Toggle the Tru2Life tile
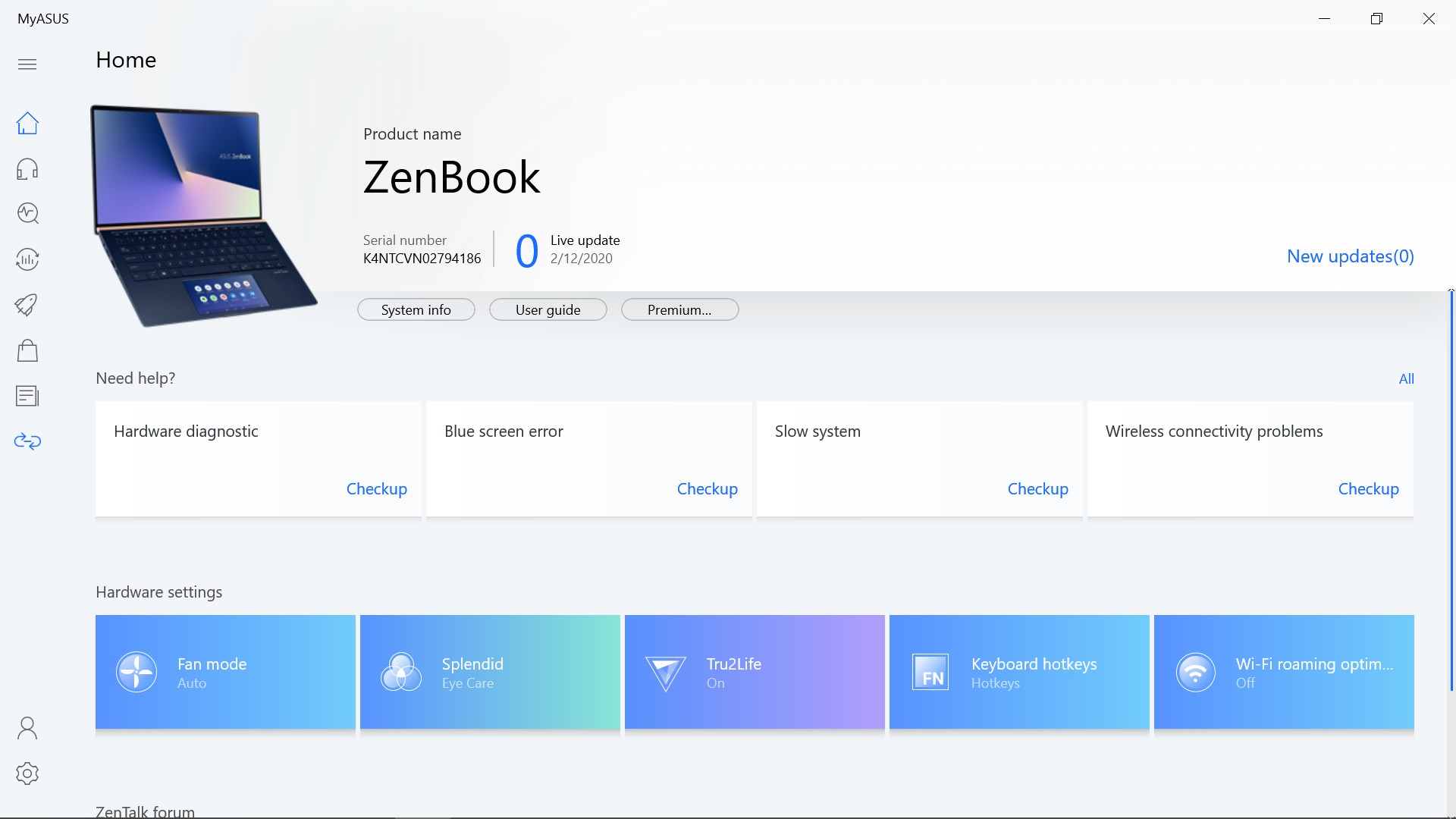This screenshot has height=819, width=1456. pyautogui.click(x=754, y=672)
